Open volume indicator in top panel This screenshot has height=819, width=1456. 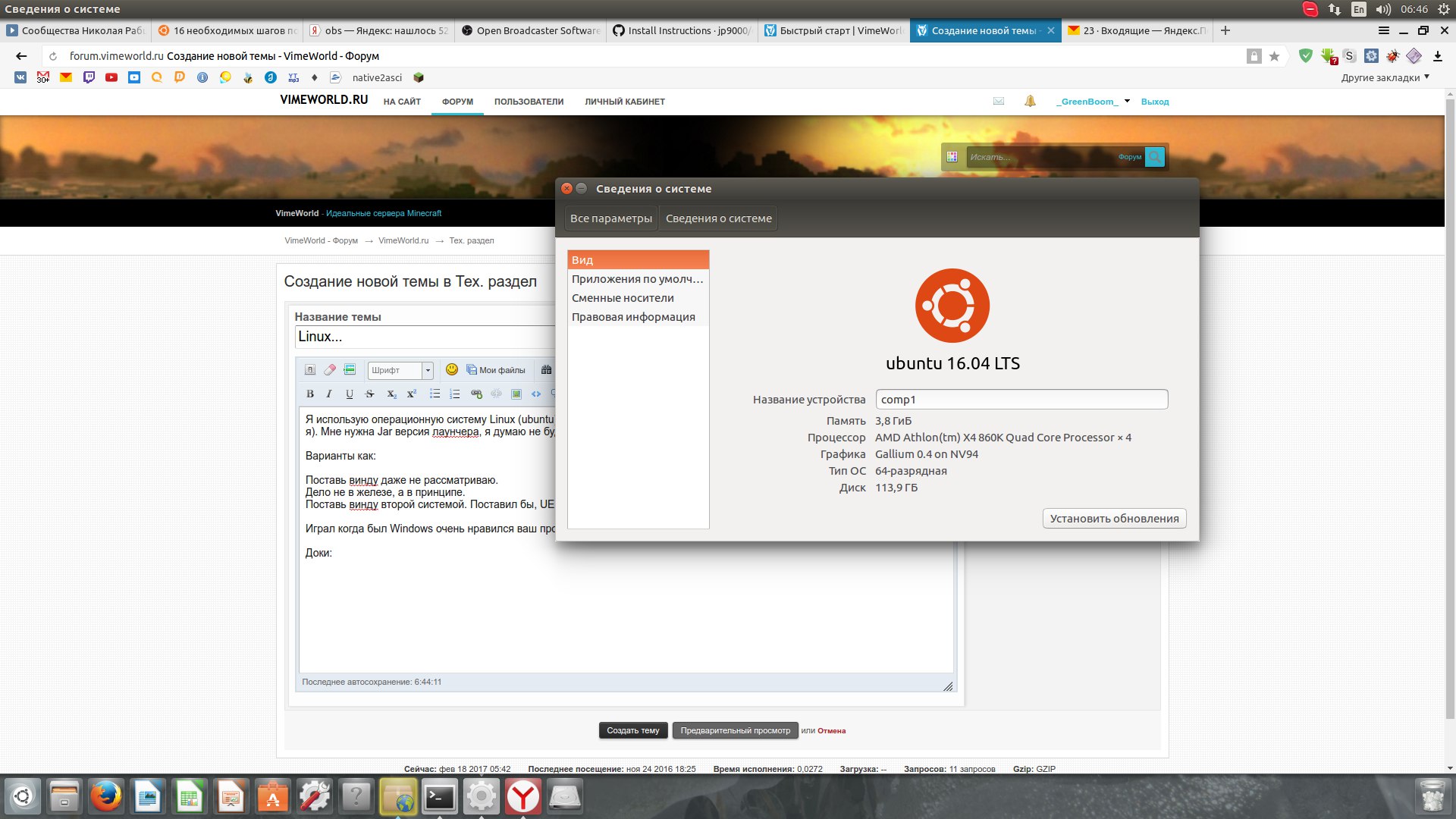pos(1383,9)
